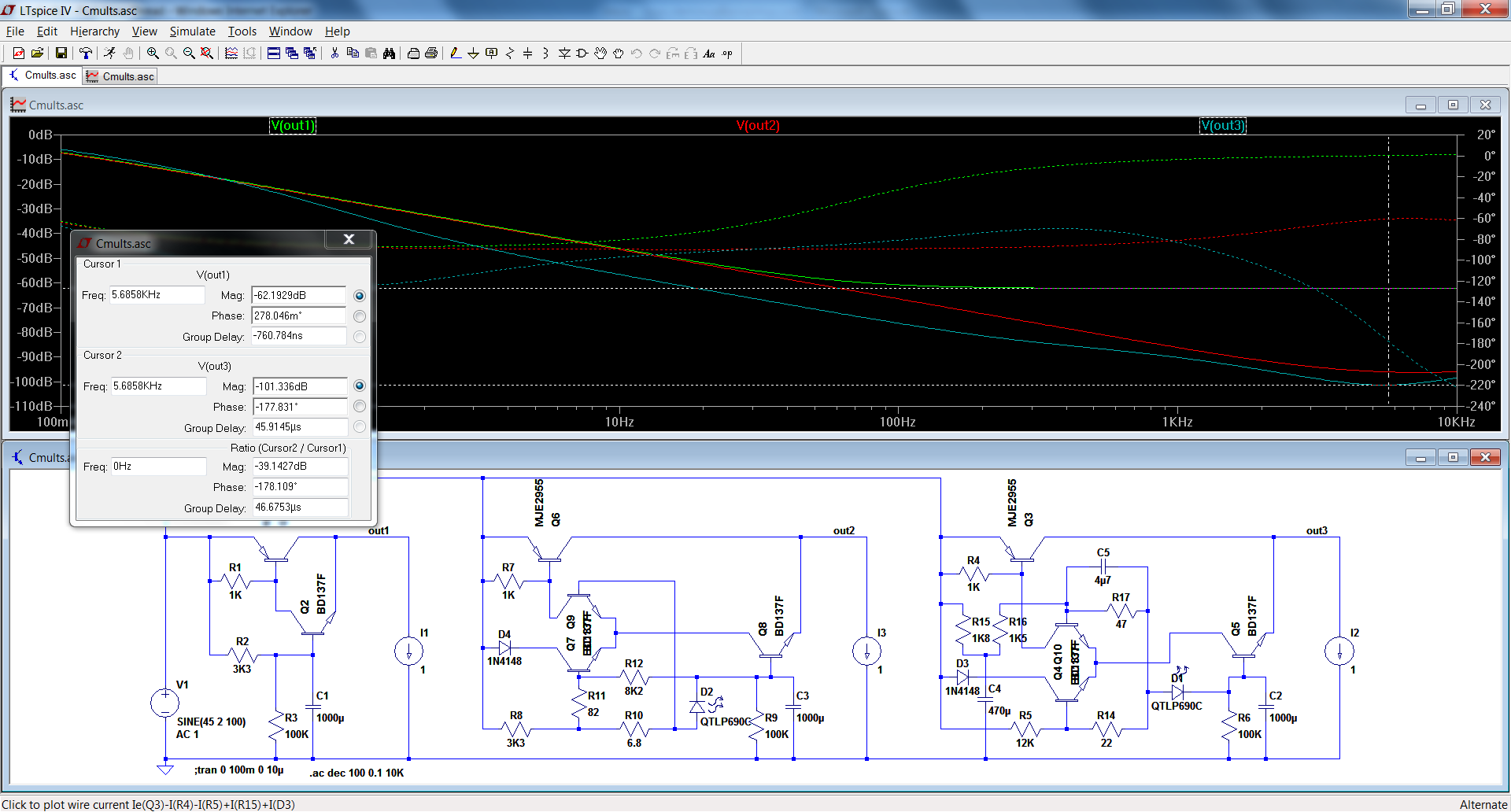The height and width of the screenshot is (812, 1511).
Task: Select Cursor 2 Group Delay radio button
Action: tap(360, 426)
